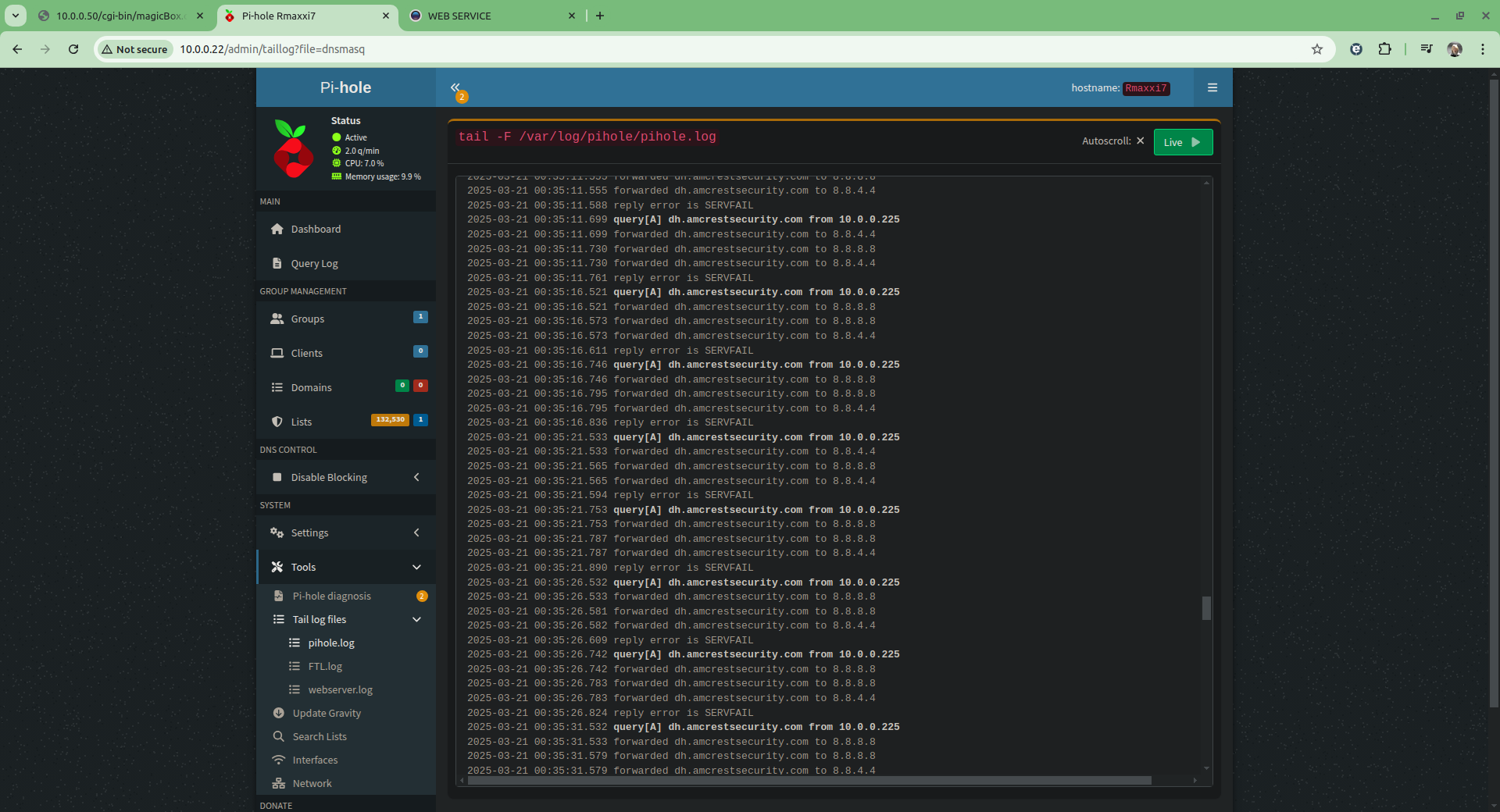Image resolution: width=1500 pixels, height=812 pixels.
Task: Reload the page
Action: [x=73, y=49]
